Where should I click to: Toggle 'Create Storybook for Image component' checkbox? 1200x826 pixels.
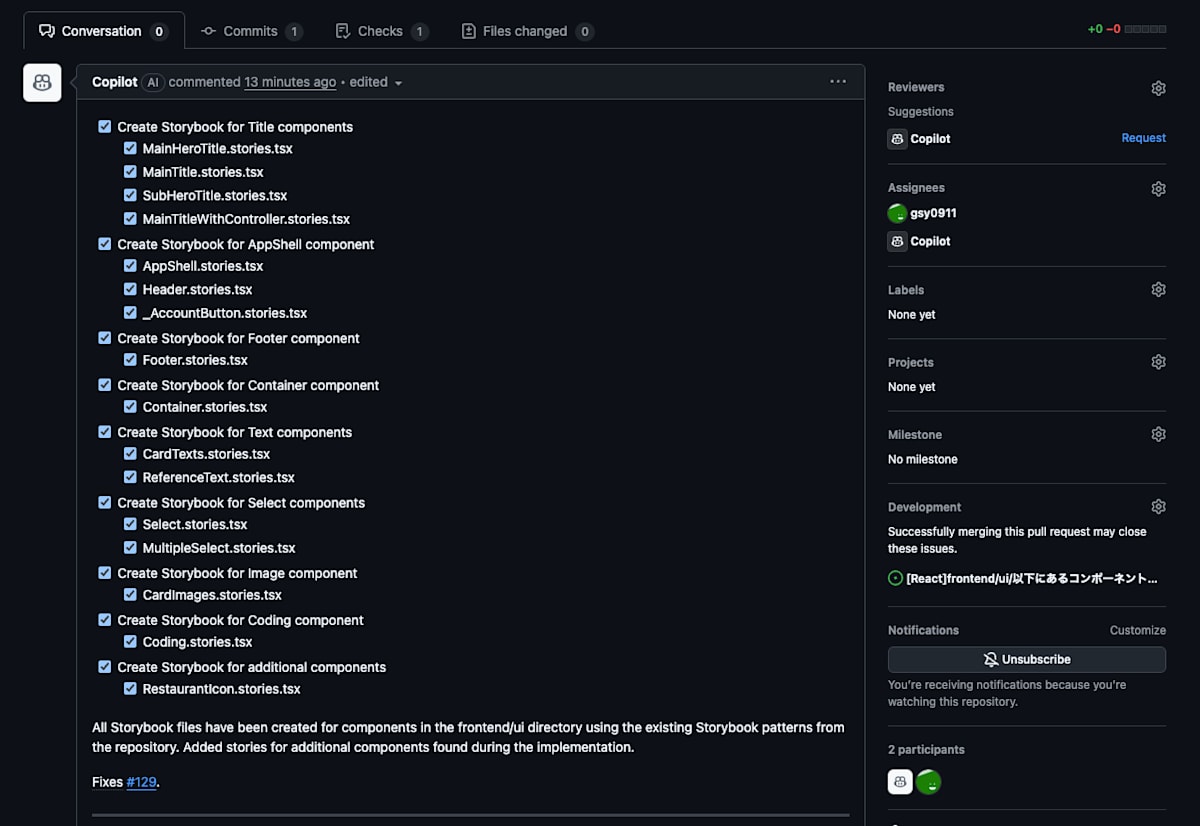[105, 573]
